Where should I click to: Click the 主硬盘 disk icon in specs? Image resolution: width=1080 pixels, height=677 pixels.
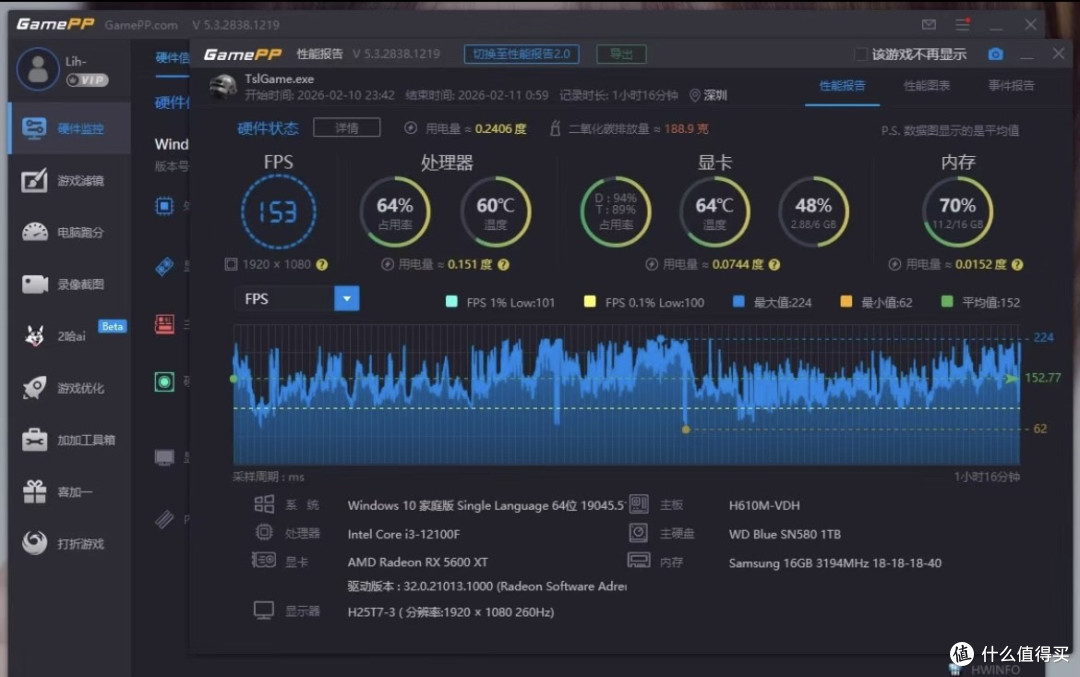[638, 532]
